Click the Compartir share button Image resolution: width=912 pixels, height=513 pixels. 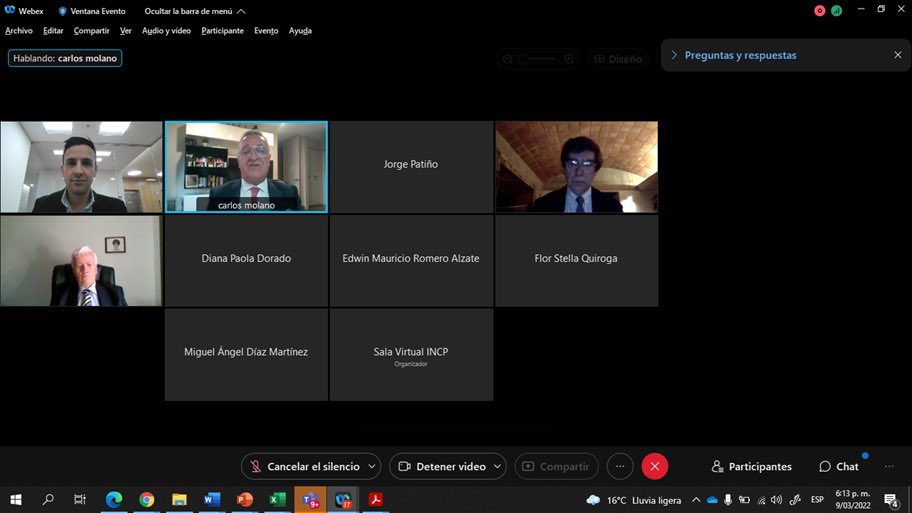coord(556,466)
